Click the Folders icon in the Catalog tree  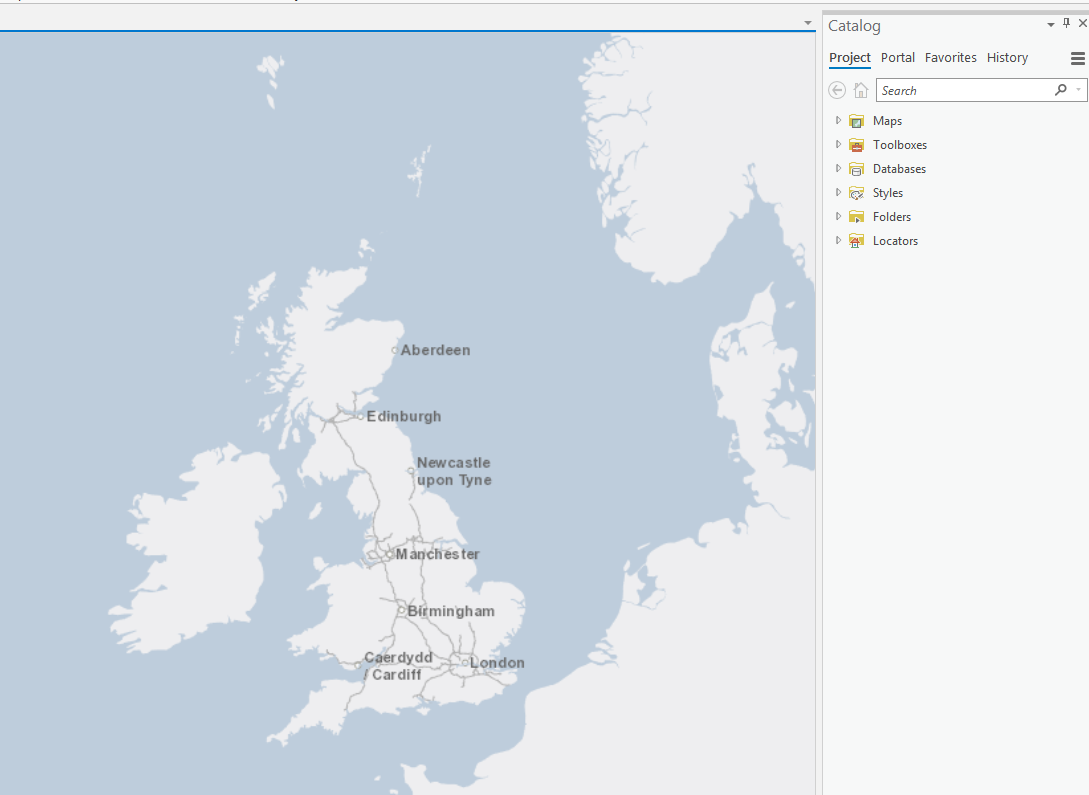pyautogui.click(x=857, y=216)
